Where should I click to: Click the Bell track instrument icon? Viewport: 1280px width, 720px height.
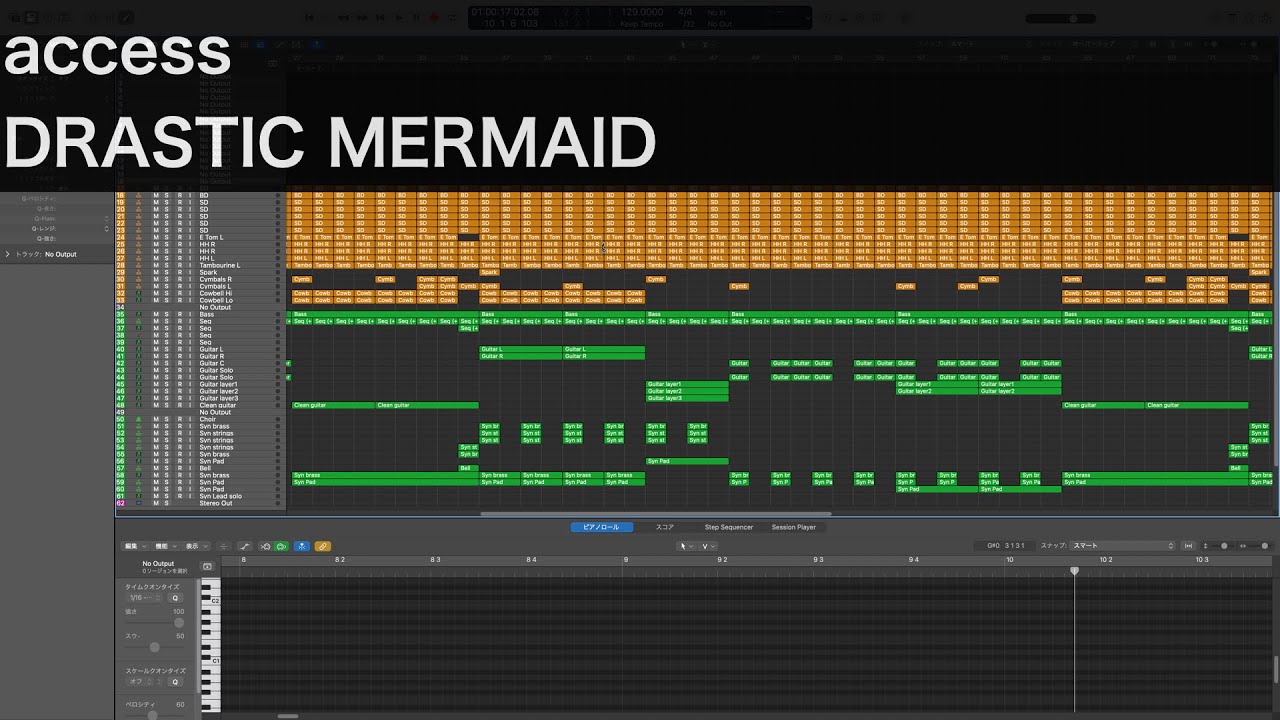tap(138, 468)
